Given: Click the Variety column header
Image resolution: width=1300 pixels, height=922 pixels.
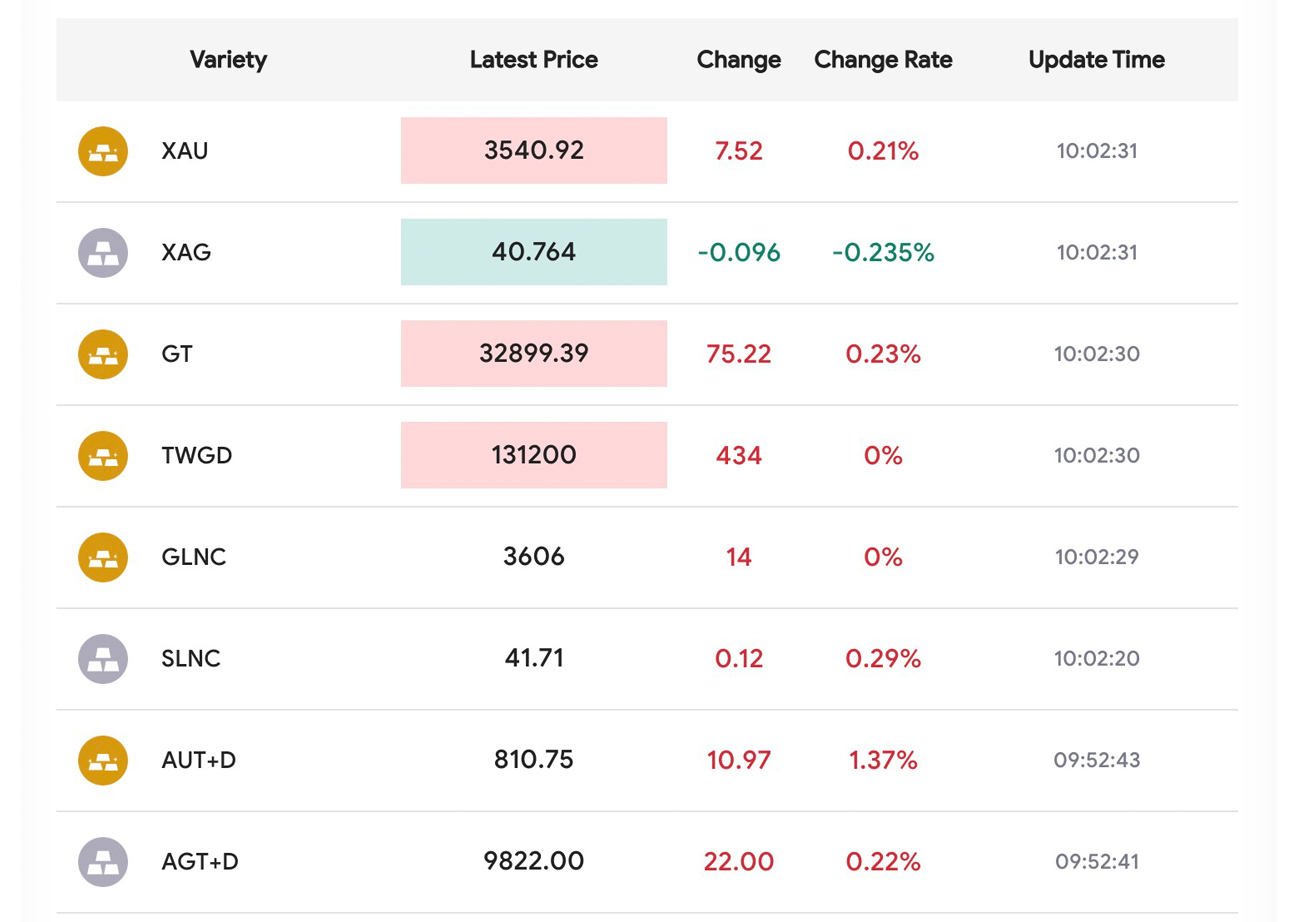Looking at the screenshot, I should click(228, 60).
